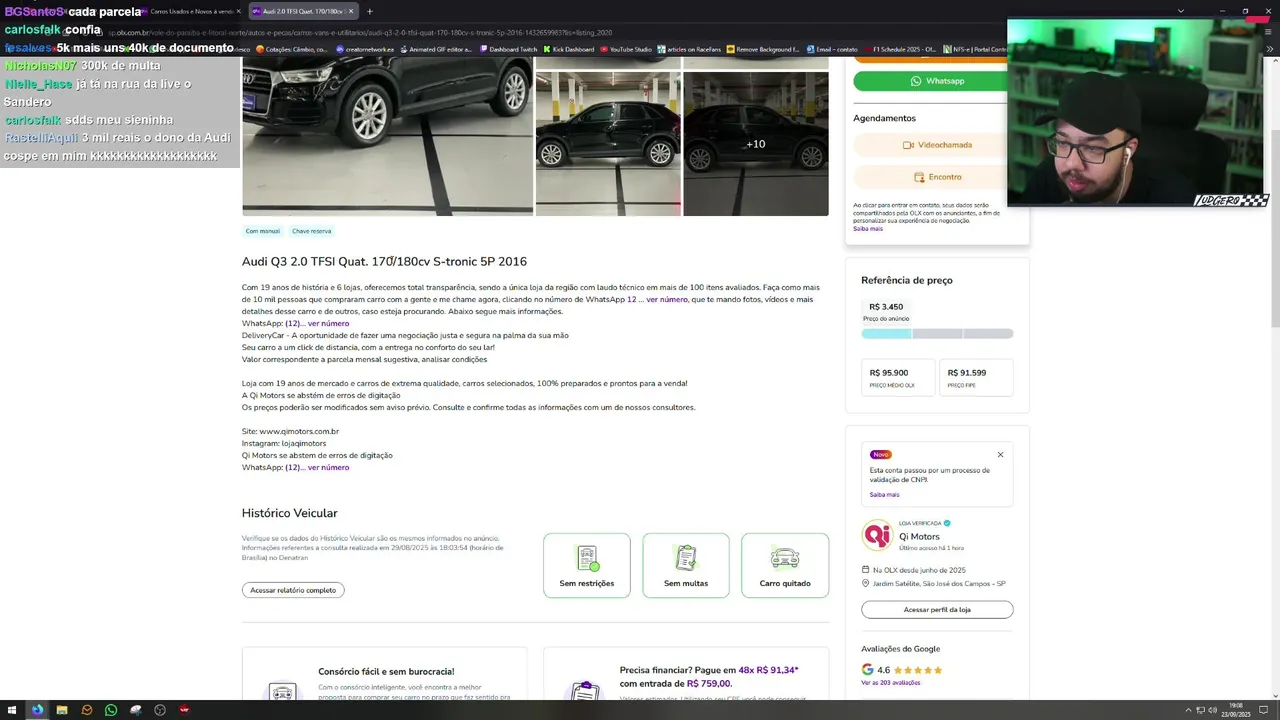Open the Sem restrições card
The image size is (1280, 720).
tap(587, 566)
